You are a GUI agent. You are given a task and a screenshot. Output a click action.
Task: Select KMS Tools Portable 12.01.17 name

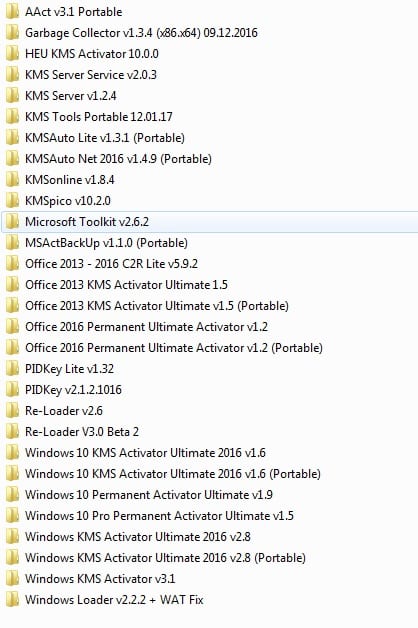pos(99,117)
